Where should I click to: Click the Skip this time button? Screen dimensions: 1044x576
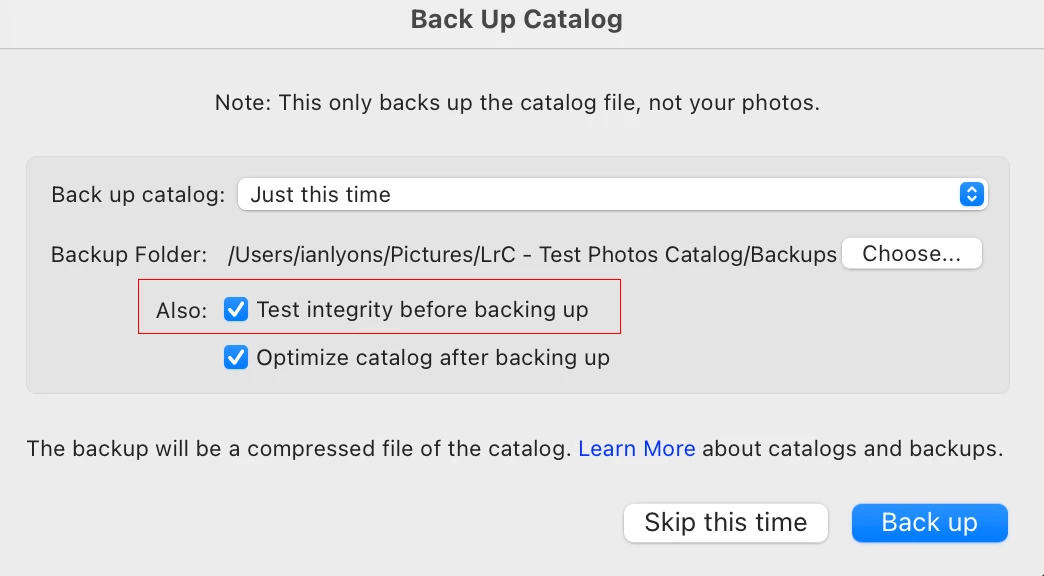pos(725,522)
